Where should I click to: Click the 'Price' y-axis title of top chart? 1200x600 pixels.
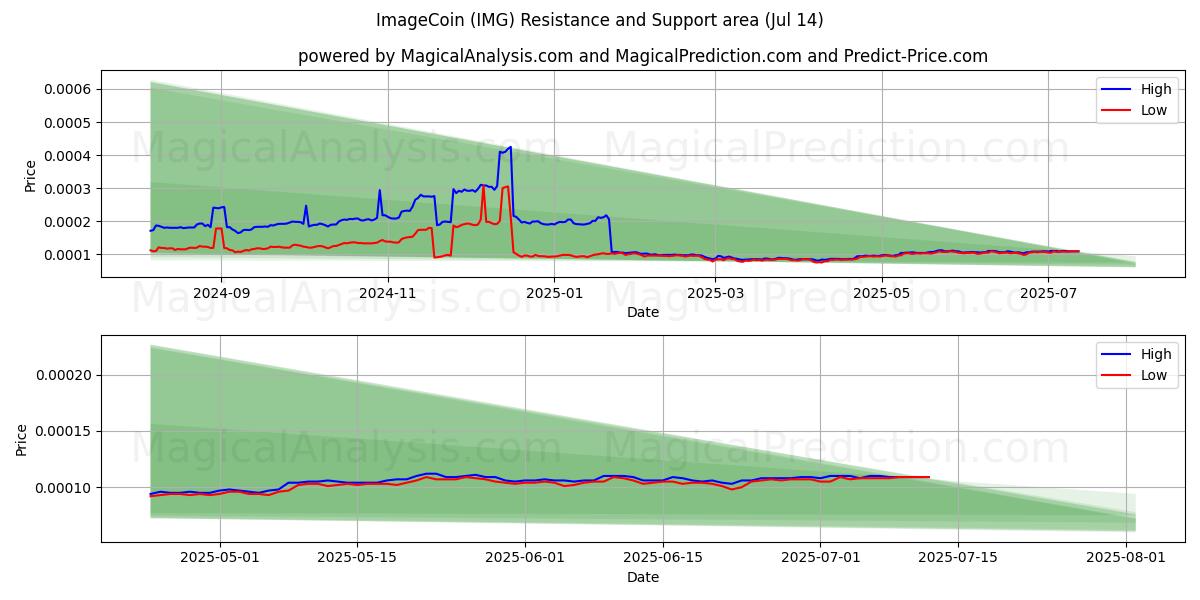tap(30, 176)
